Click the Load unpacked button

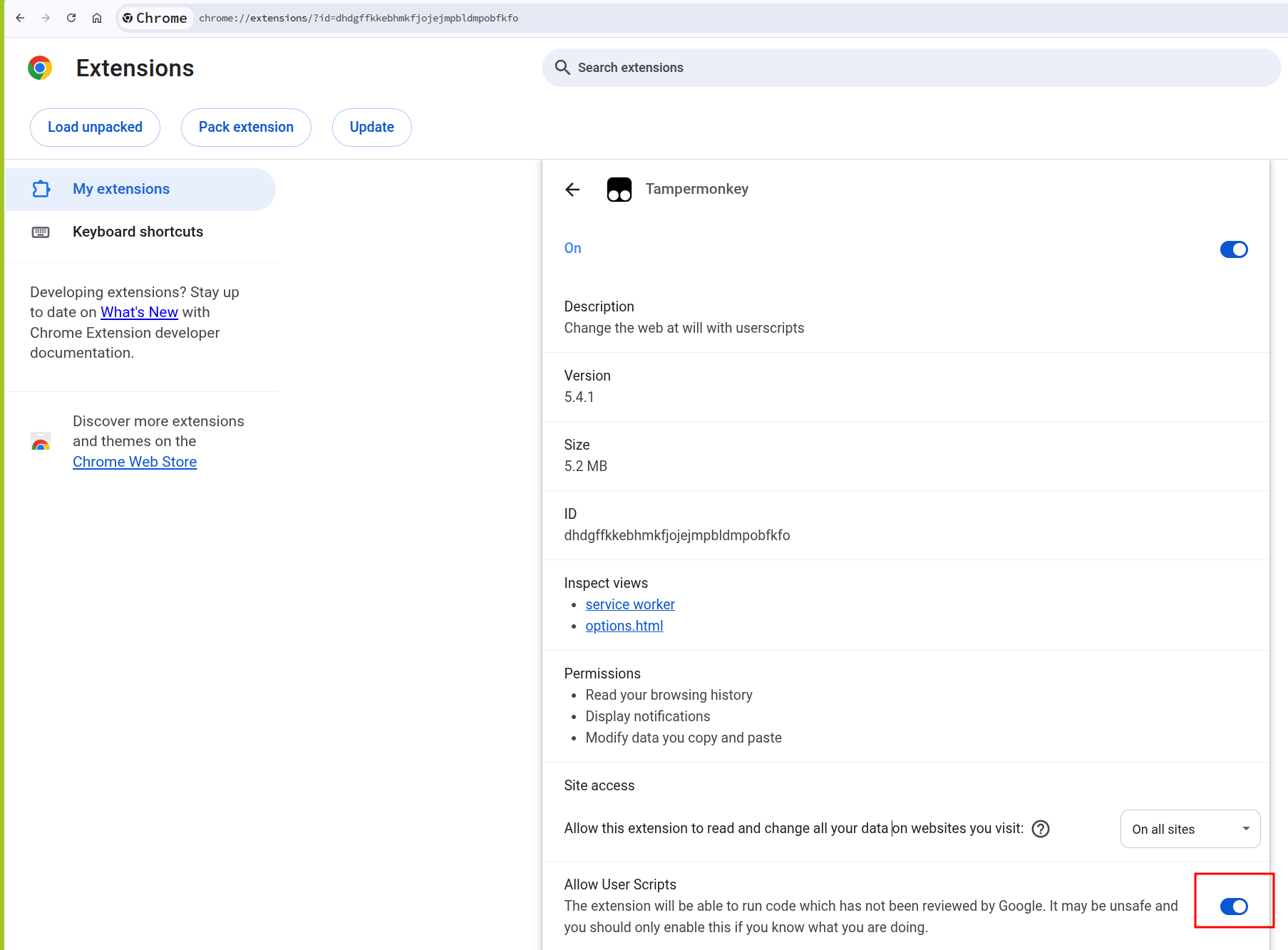pos(95,128)
